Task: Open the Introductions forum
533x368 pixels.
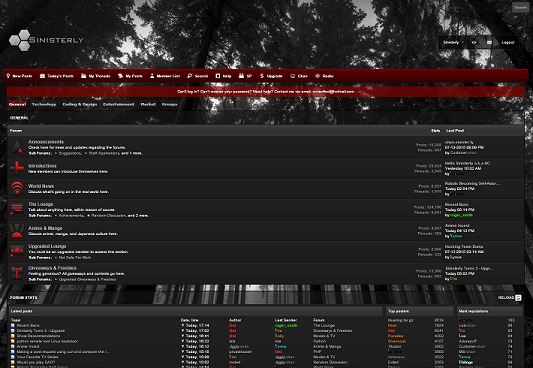Action: click(x=42, y=166)
